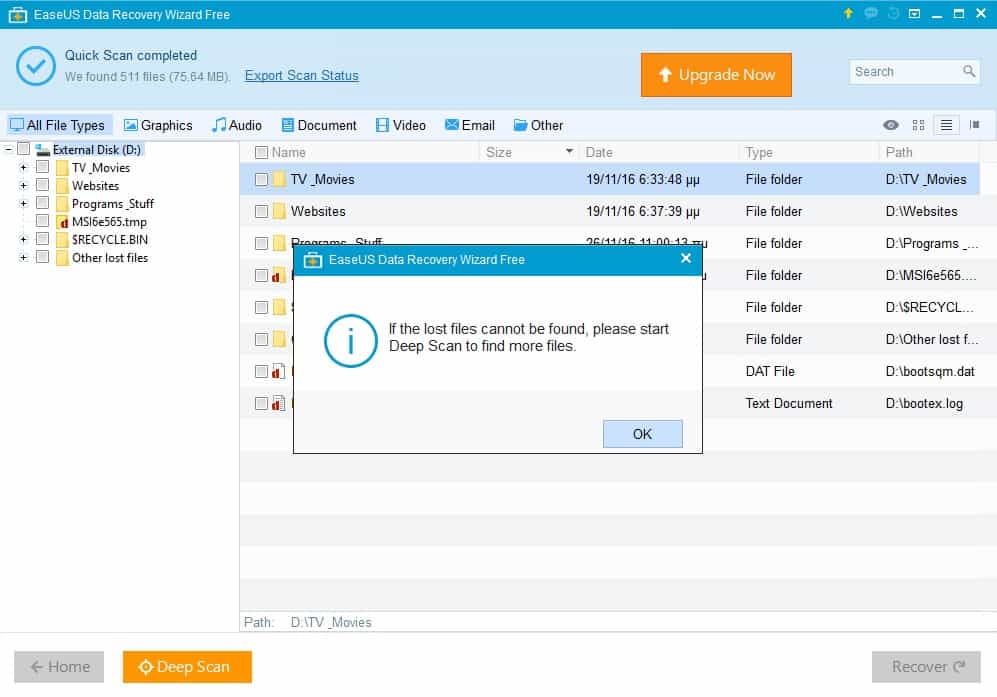Click the TV_Movies folder icon in tree

click(62, 168)
